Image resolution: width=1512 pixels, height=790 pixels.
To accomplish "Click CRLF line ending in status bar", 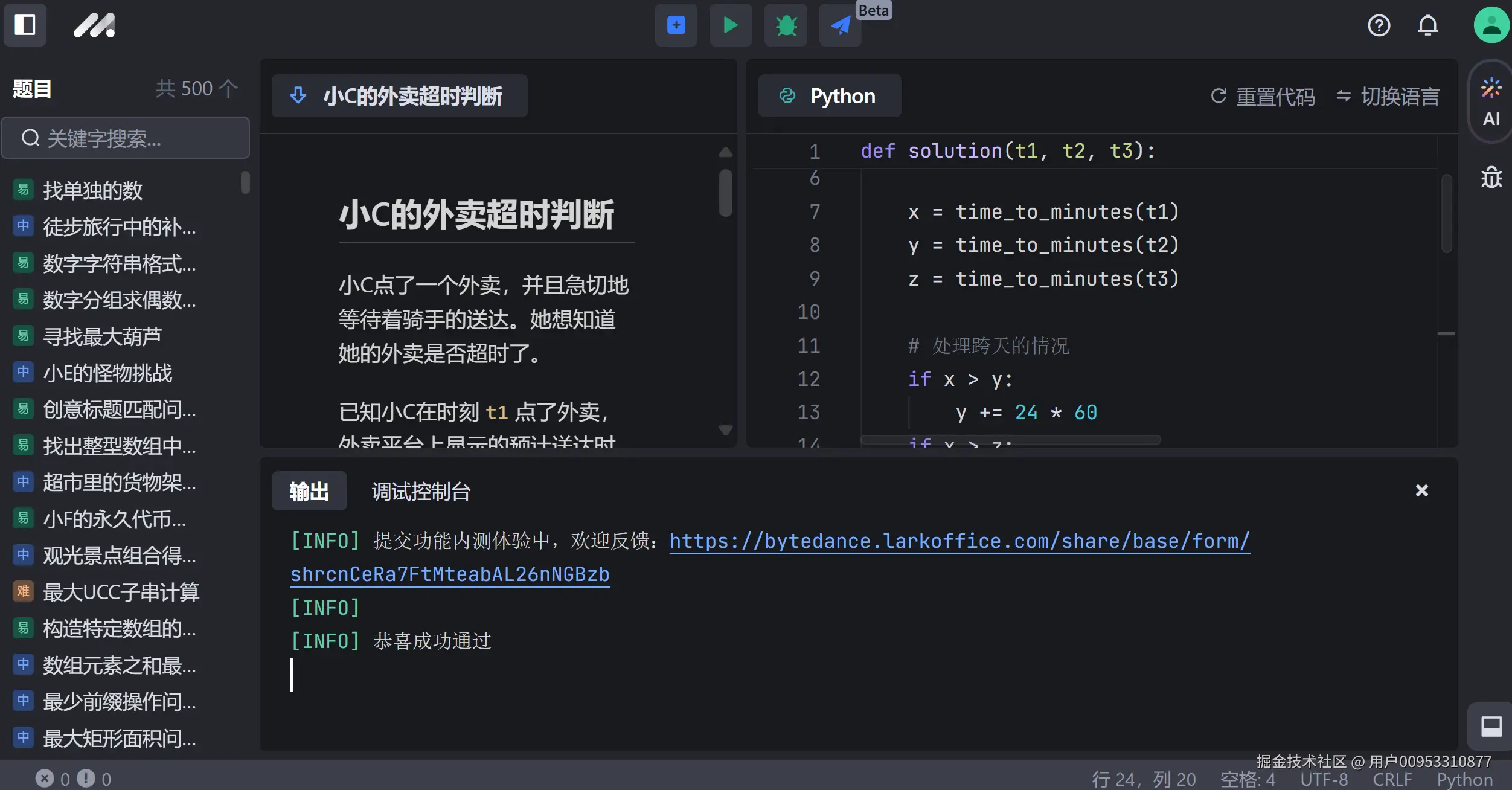I will click(1392, 779).
